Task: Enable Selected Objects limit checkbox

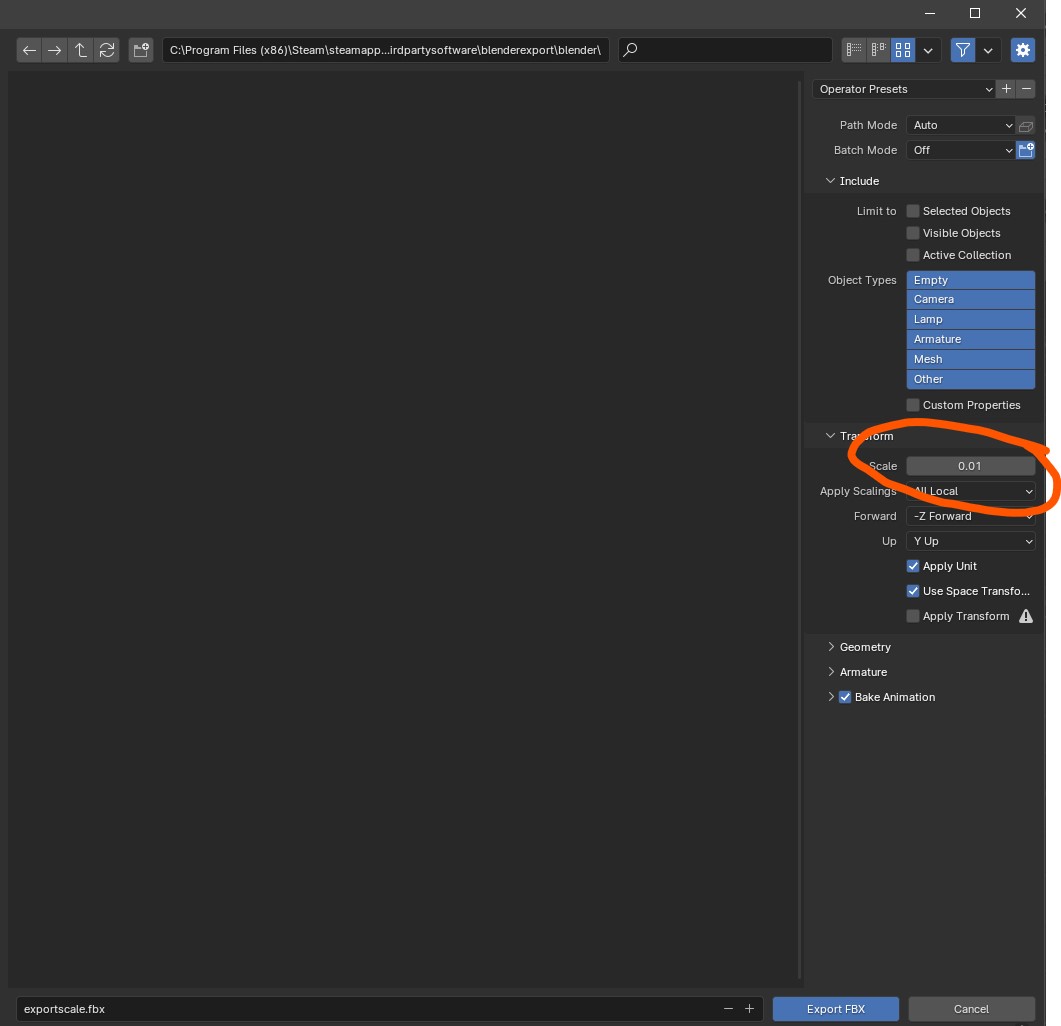Action: pos(913,211)
